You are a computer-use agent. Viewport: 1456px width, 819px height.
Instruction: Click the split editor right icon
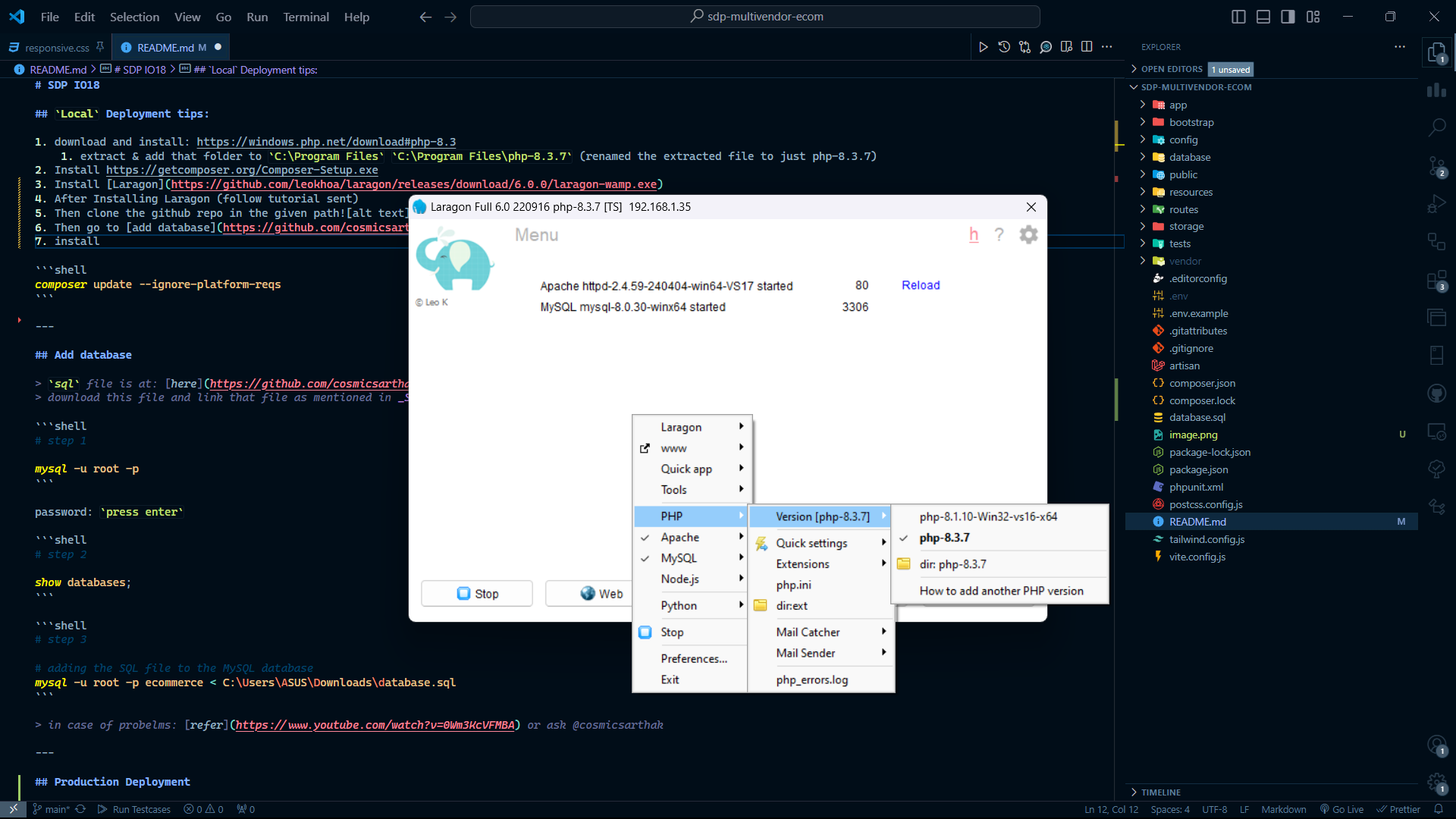coord(1087,47)
